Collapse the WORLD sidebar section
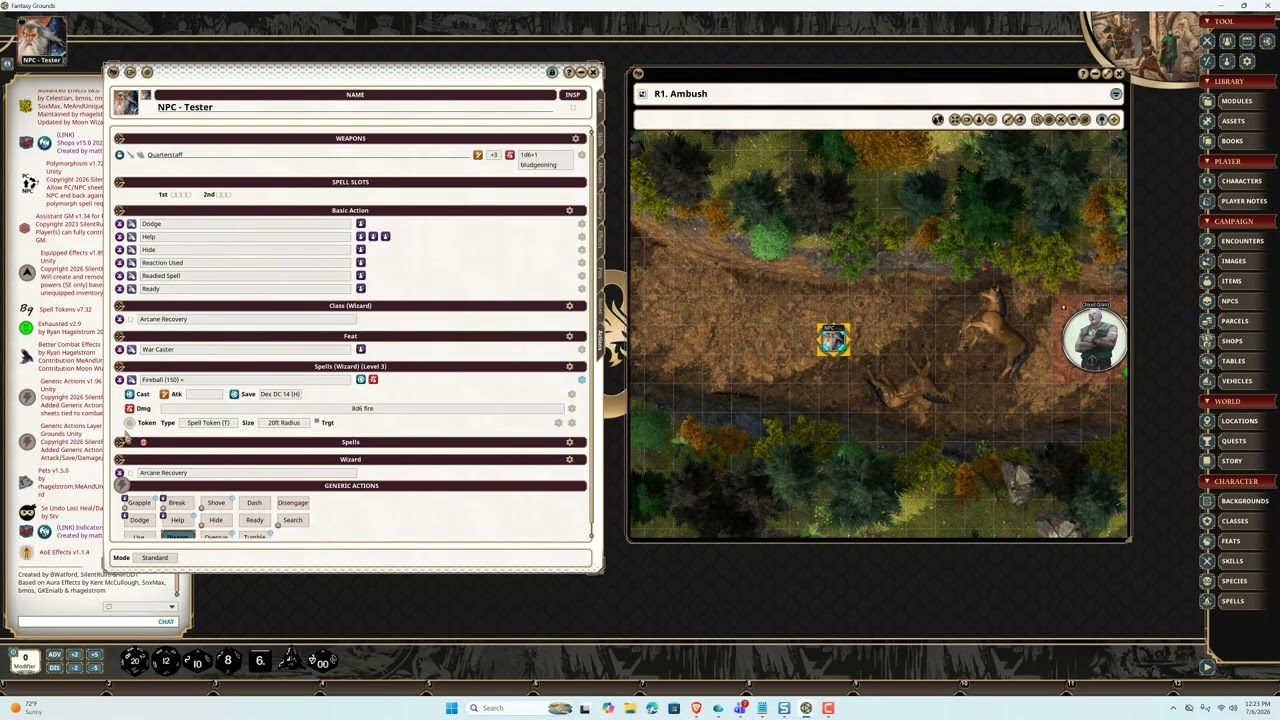Image resolution: width=1280 pixels, height=720 pixels. (1207, 401)
